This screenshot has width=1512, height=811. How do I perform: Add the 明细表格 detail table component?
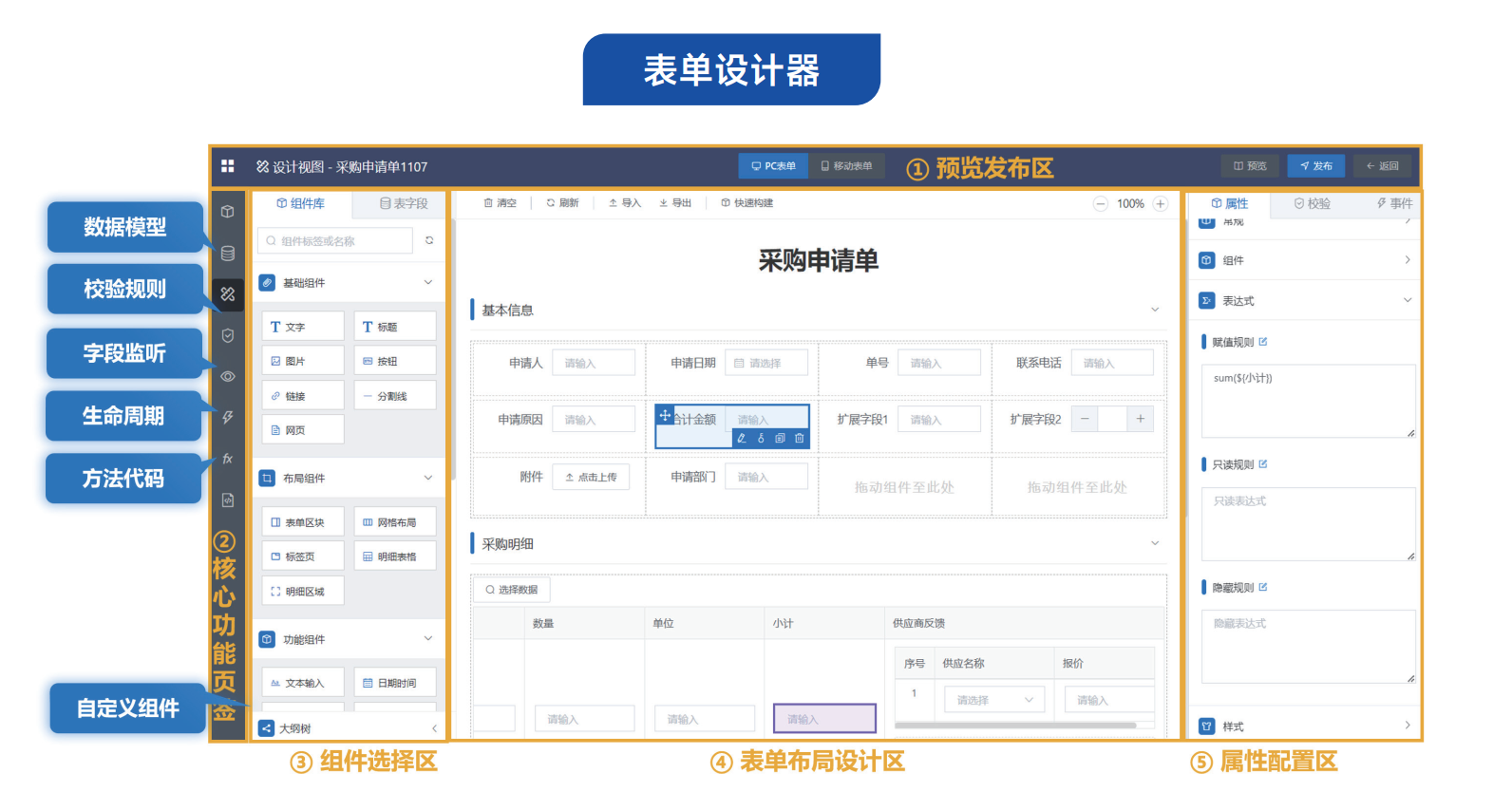[395, 556]
